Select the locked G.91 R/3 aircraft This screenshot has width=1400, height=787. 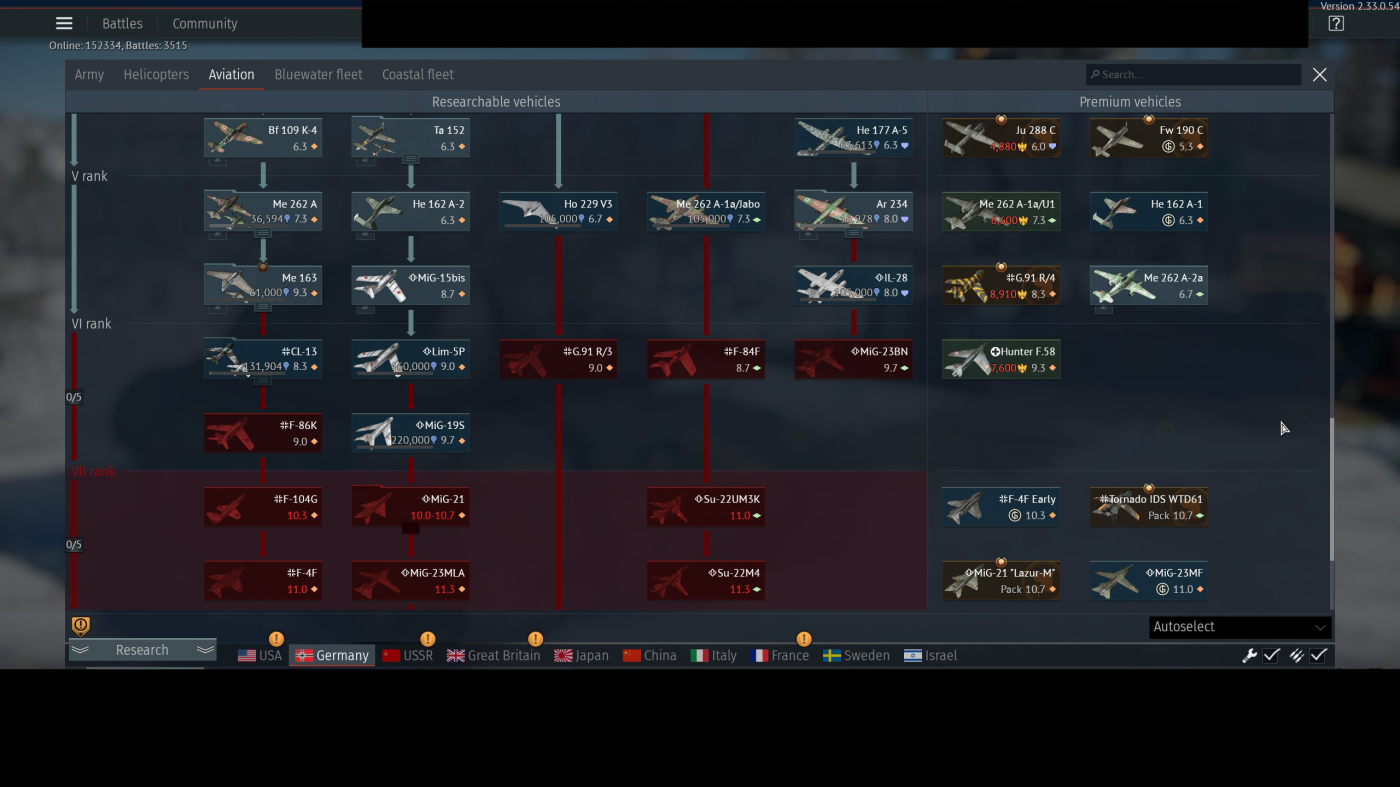click(558, 360)
